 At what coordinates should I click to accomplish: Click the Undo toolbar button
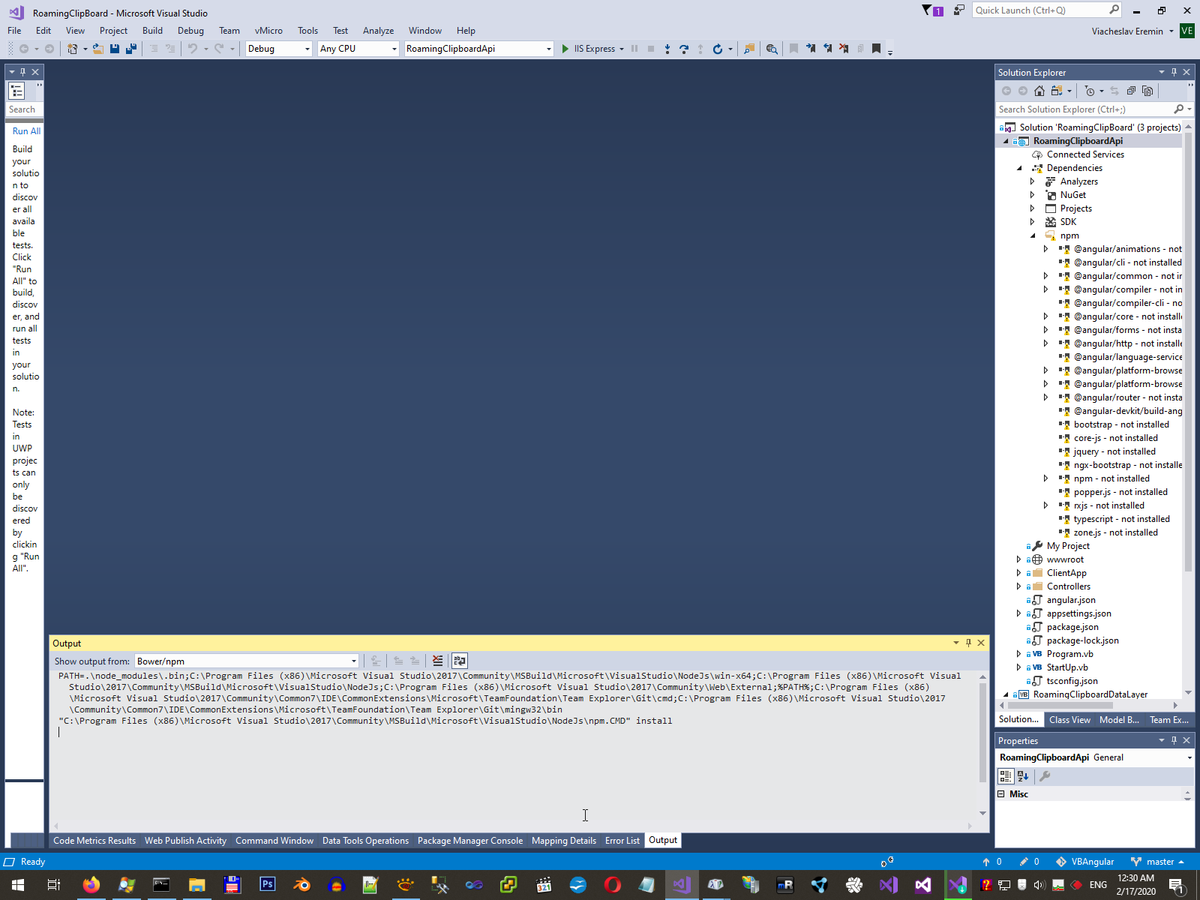click(x=191, y=49)
